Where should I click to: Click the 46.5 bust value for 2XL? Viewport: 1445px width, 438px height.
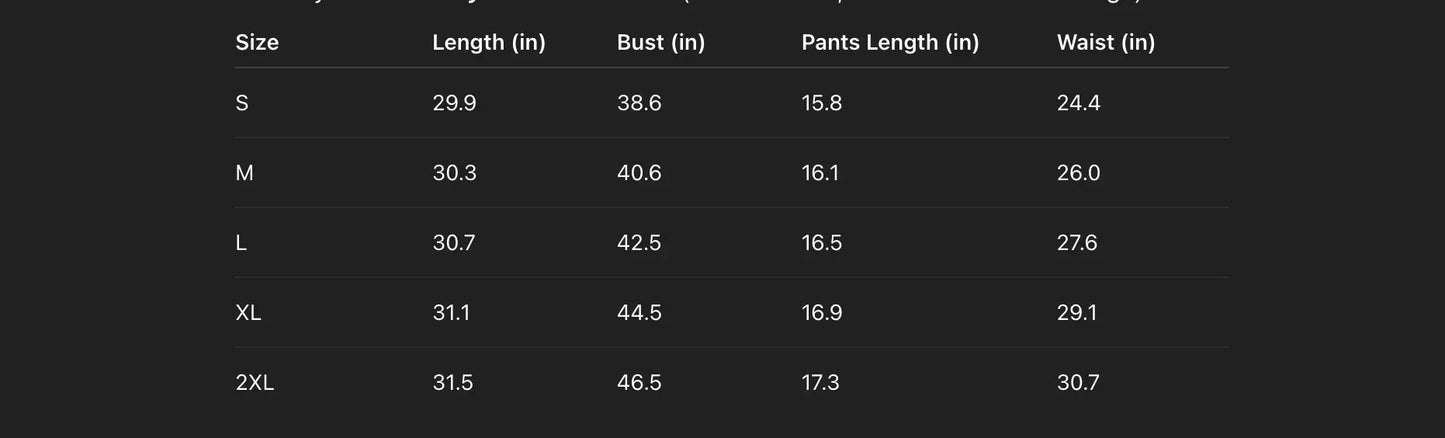pos(639,383)
